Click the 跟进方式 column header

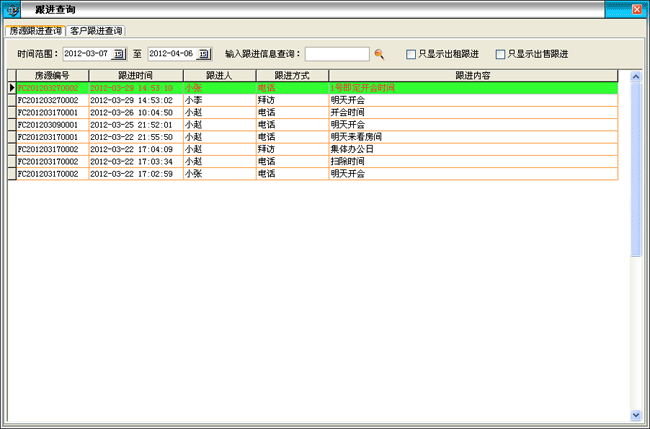coord(291,75)
